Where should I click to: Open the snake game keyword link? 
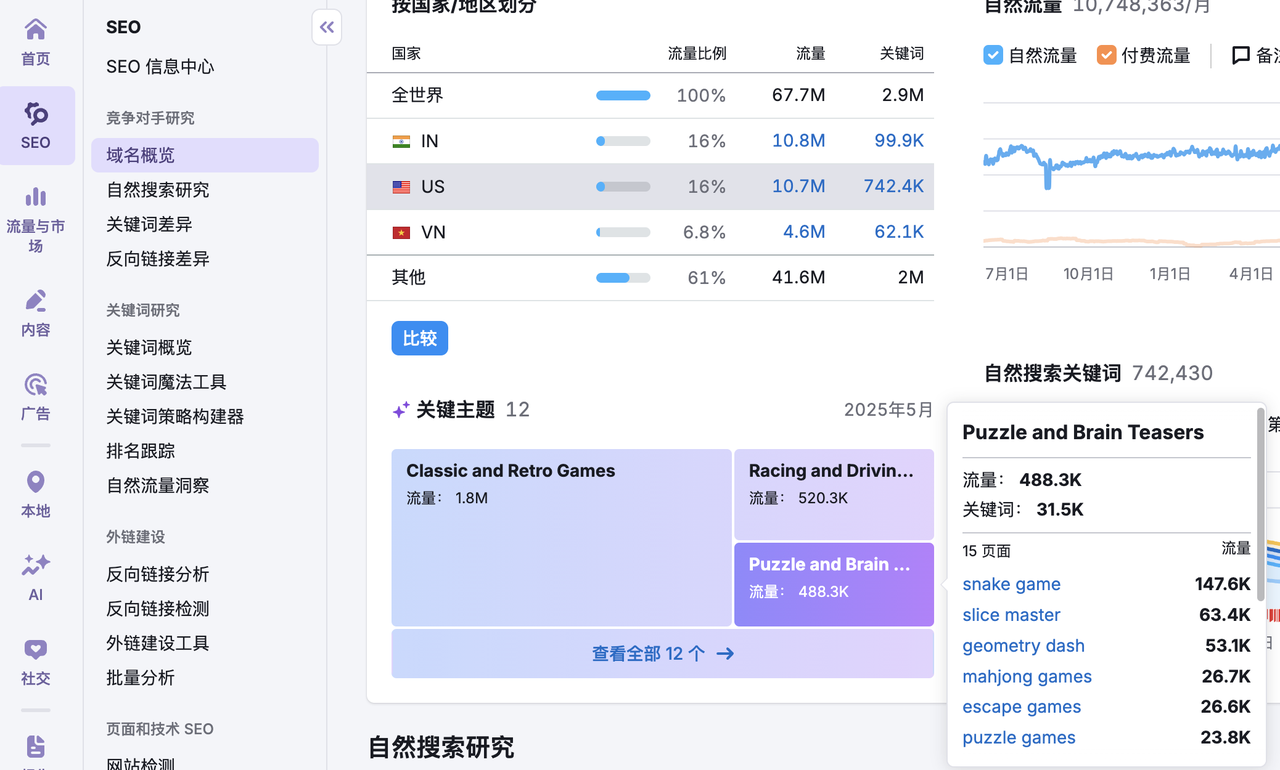(1011, 584)
